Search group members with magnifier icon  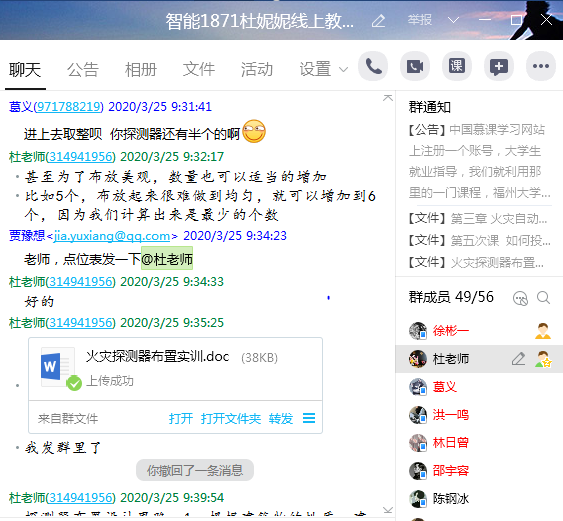click(x=543, y=298)
